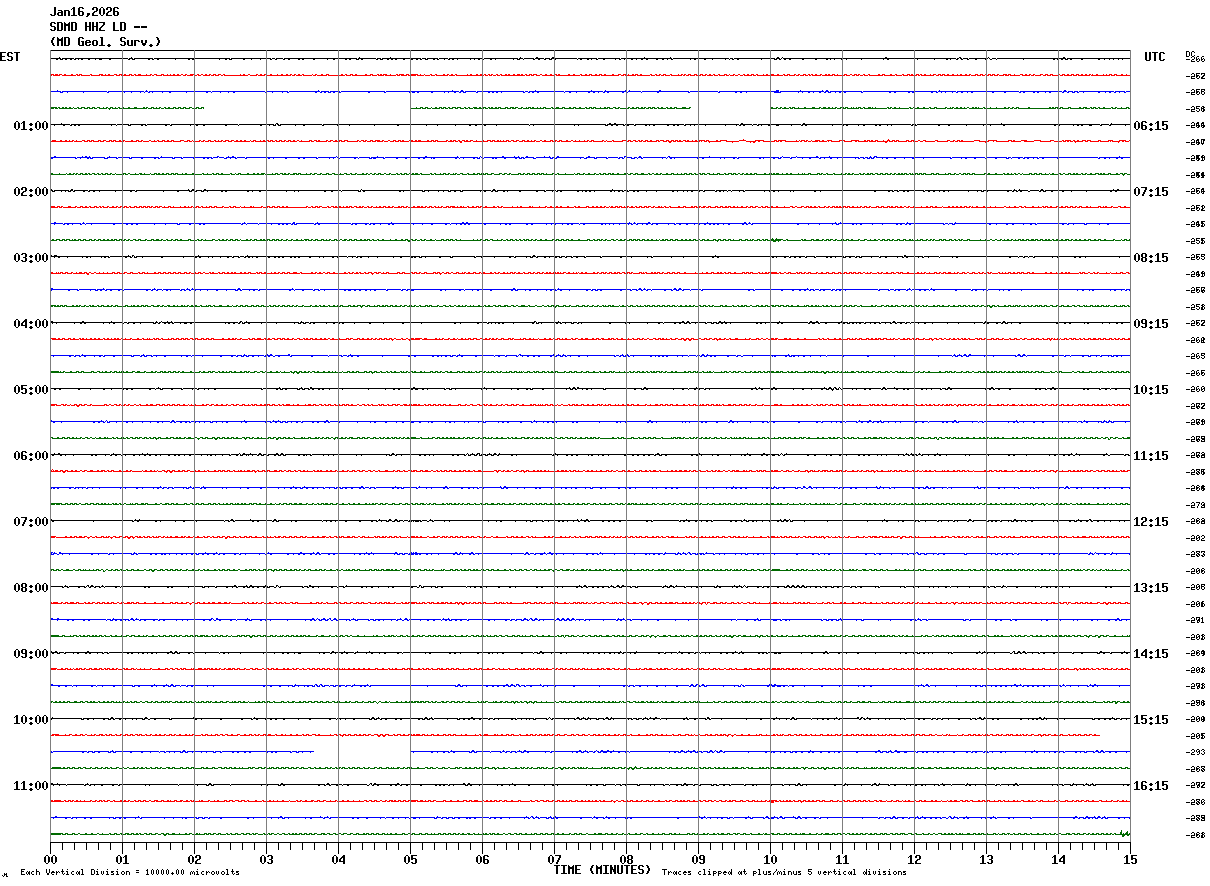Pick the 15 minute tick label
Image resolution: width=1210 pixels, height=886 pixels.
[1130, 859]
